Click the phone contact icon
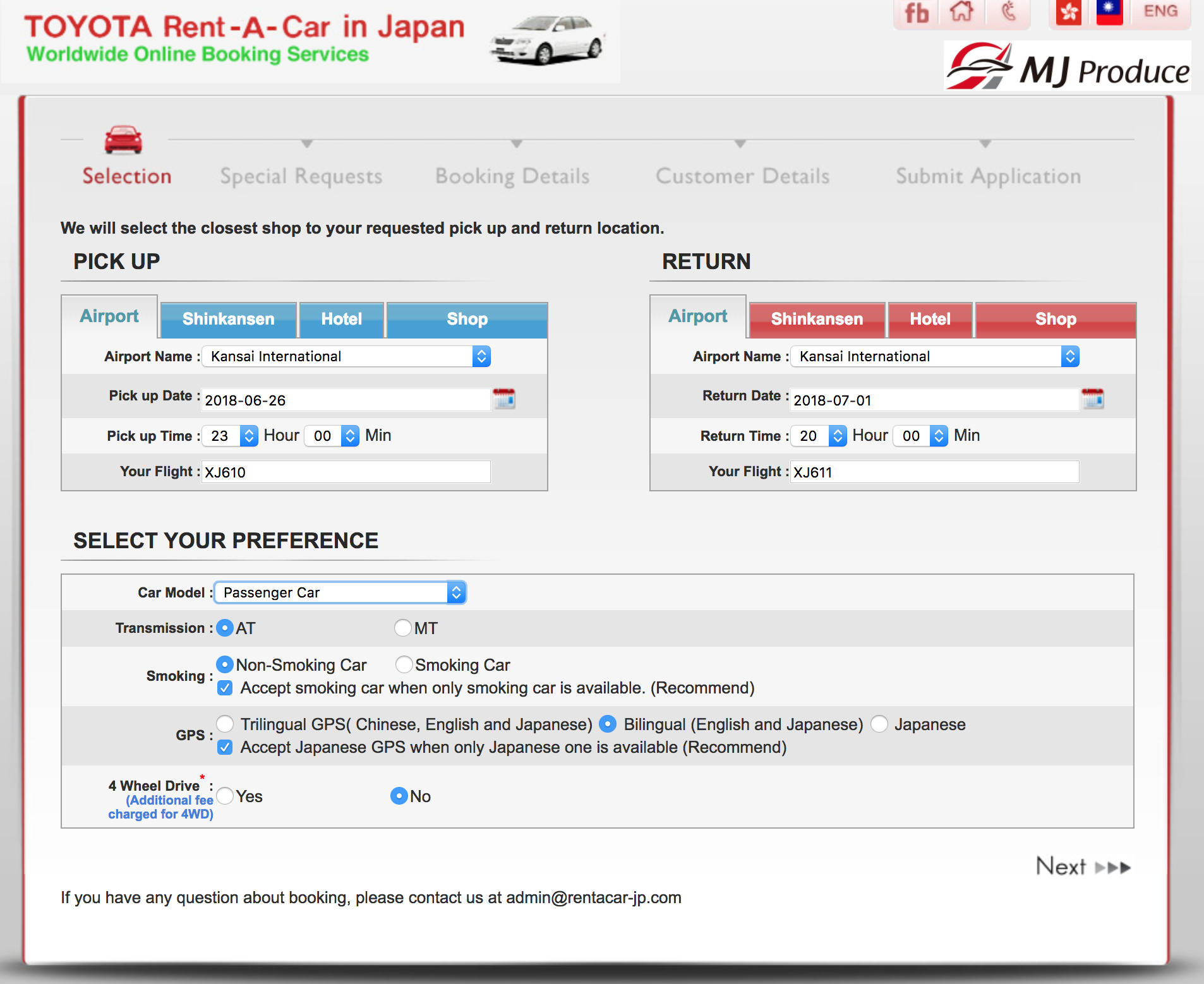This screenshot has height=984, width=1204. 1009,11
